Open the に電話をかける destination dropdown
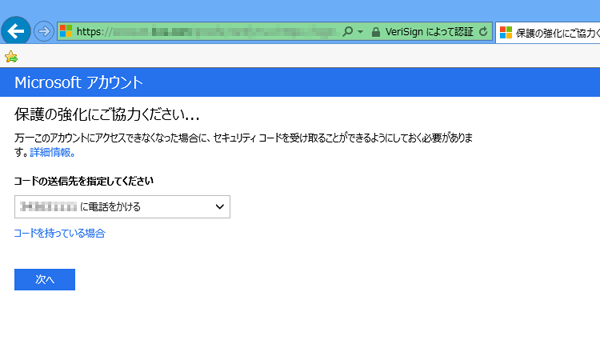Viewport: 600px width, 360px height. coord(122,207)
